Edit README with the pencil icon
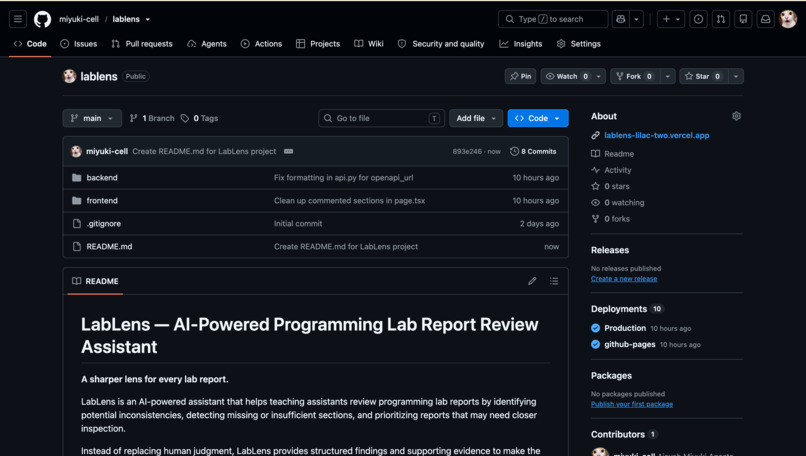Screen dimensions: 806x456 point(532,281)
